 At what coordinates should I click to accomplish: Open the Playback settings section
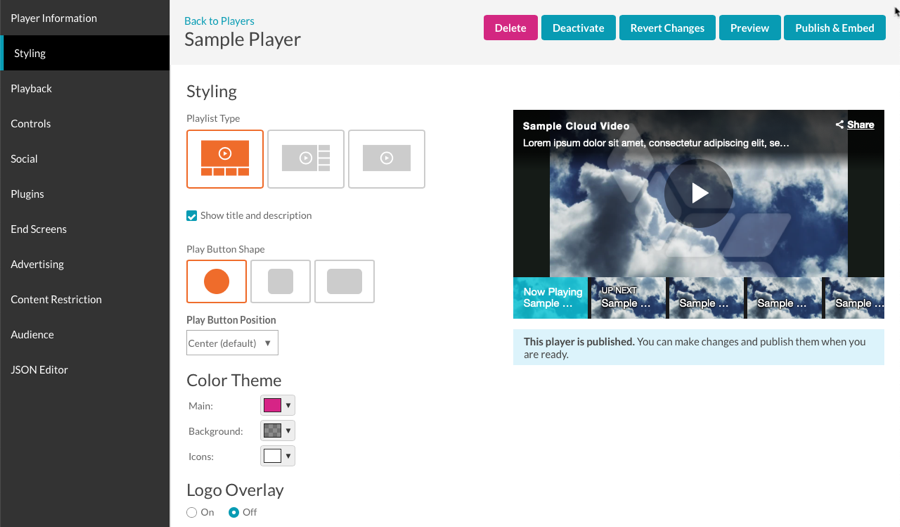(85, 88)
